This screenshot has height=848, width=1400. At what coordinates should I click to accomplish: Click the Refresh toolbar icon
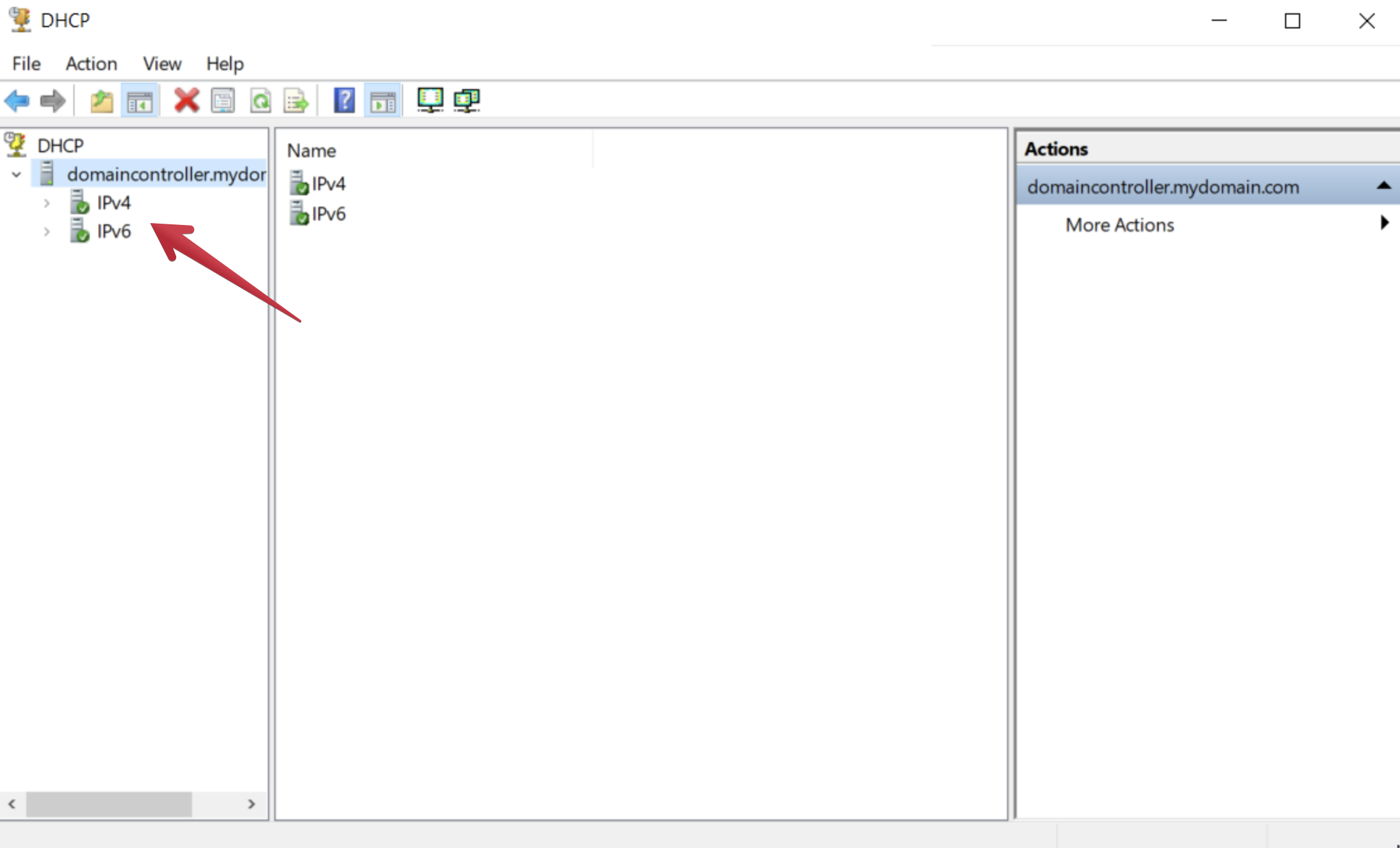260,100
